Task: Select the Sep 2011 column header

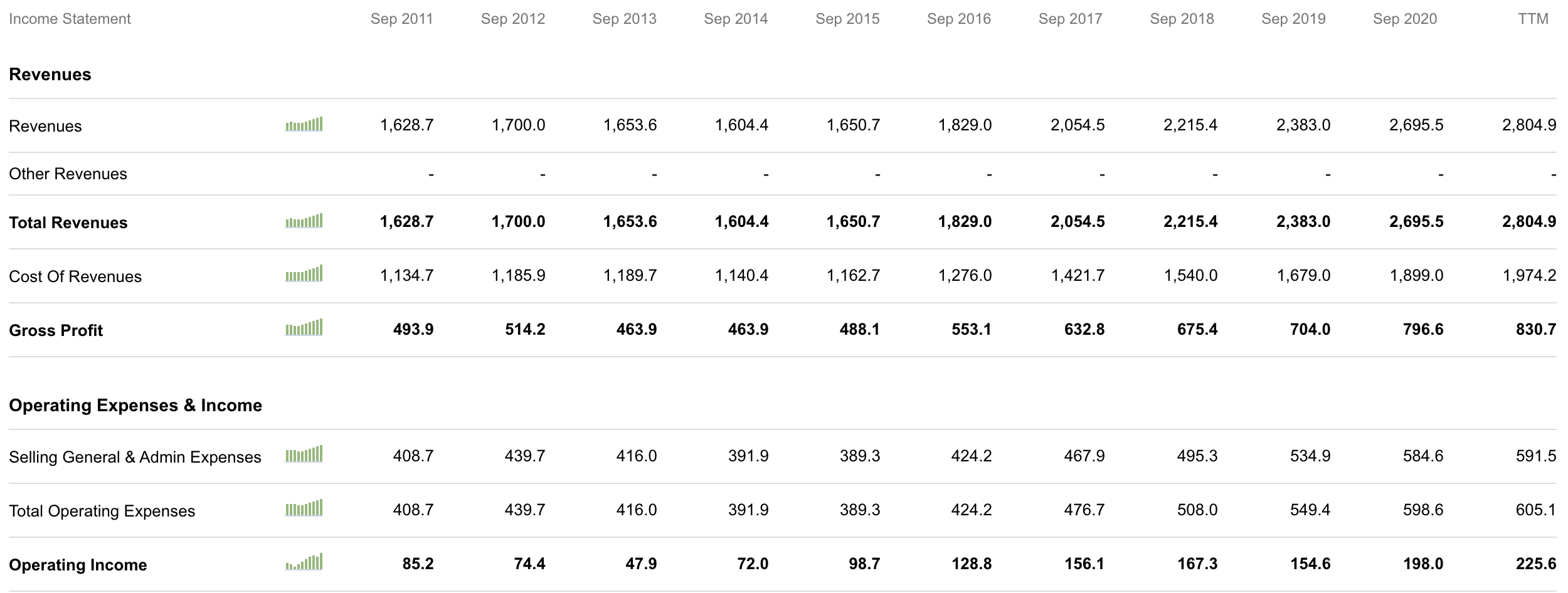Action: point(401,19)
